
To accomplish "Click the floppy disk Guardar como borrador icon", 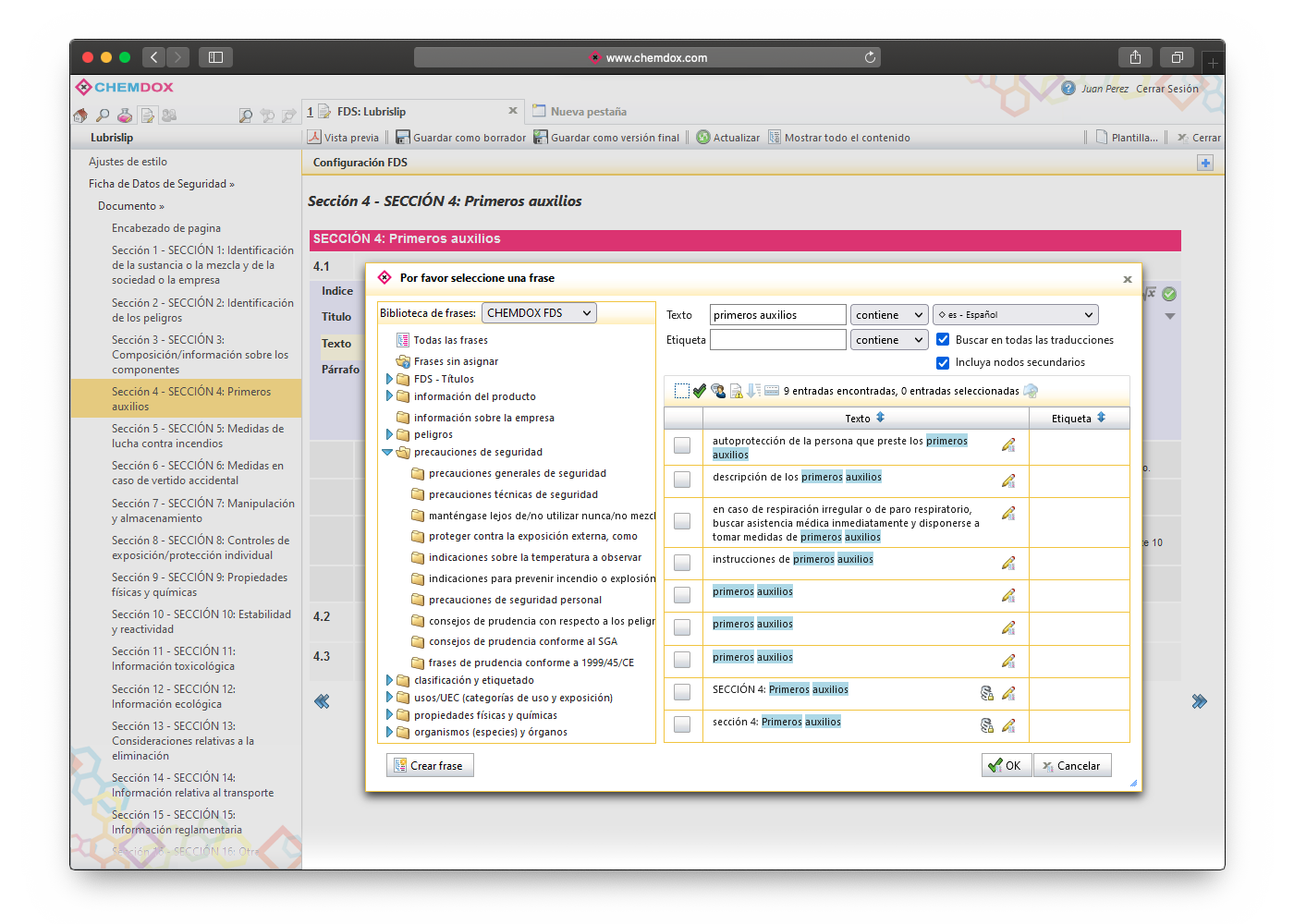I will coord(403,137).
